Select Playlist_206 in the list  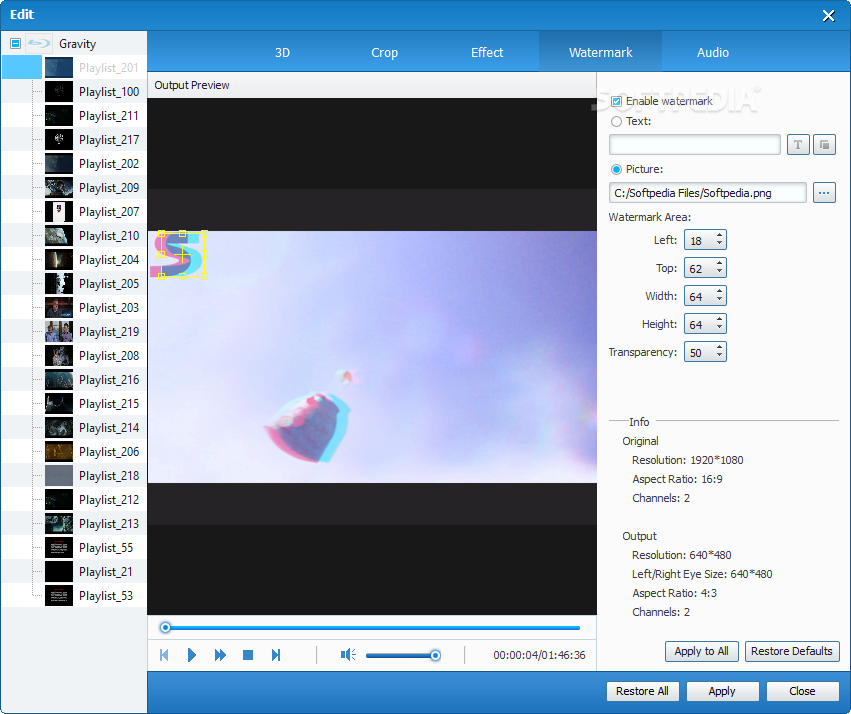(x=109, y=451)
